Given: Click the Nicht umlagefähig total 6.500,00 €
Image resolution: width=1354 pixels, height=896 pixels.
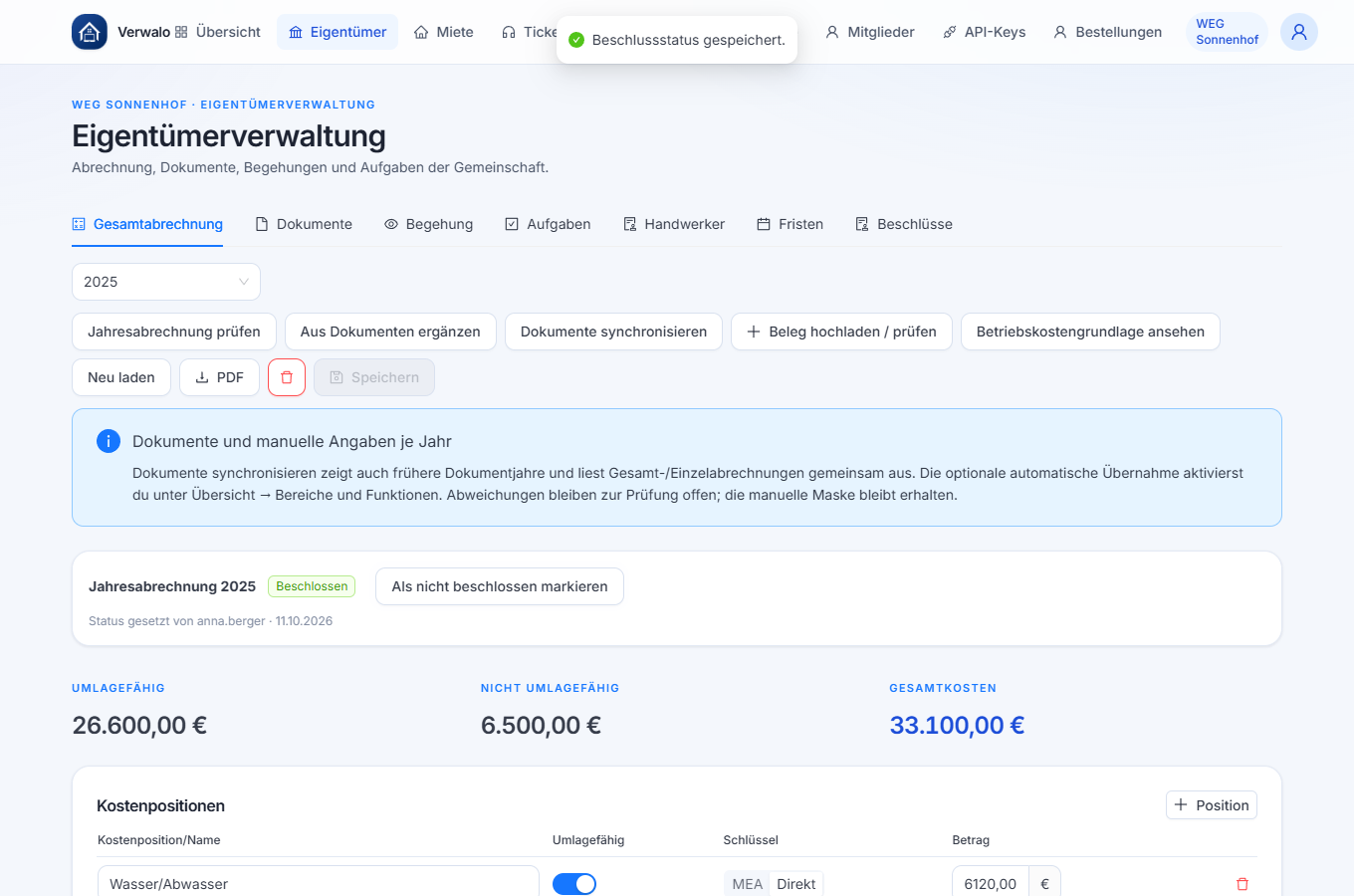Looking at the screenshot, I should [x=541, y=725].
